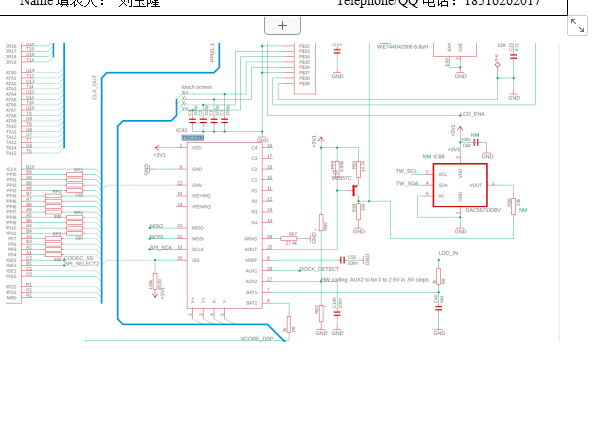Click the DOCK_DETECT net label

(319, 269)
